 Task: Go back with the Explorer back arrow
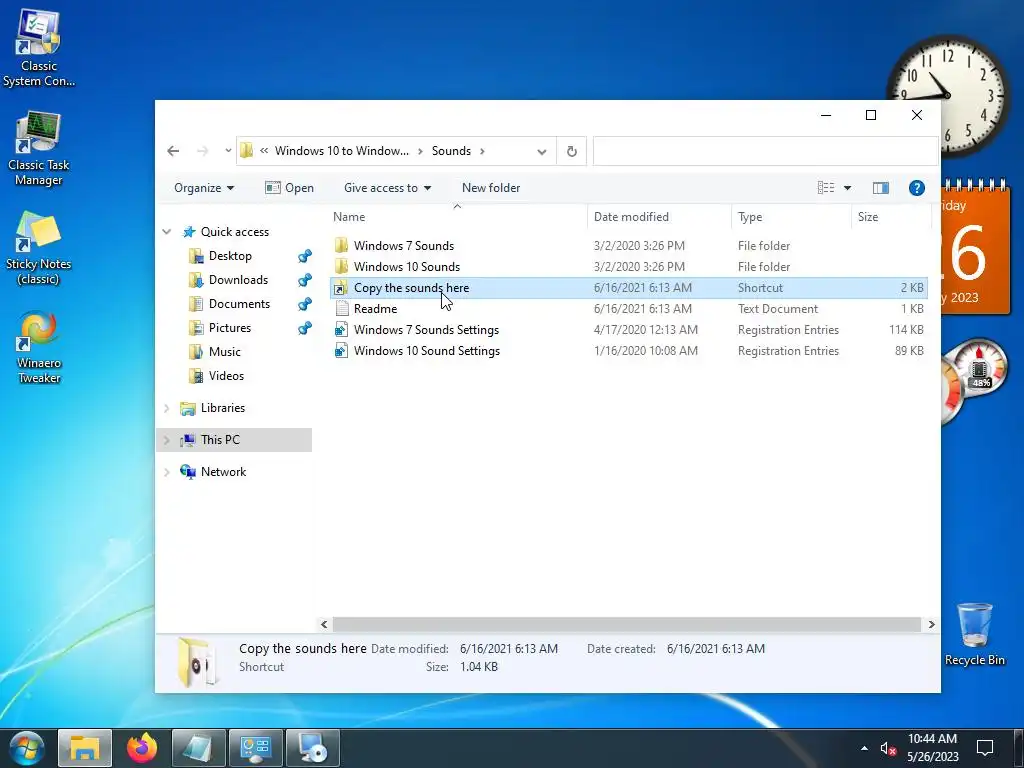pyautogui.click(x=173, y=151)
